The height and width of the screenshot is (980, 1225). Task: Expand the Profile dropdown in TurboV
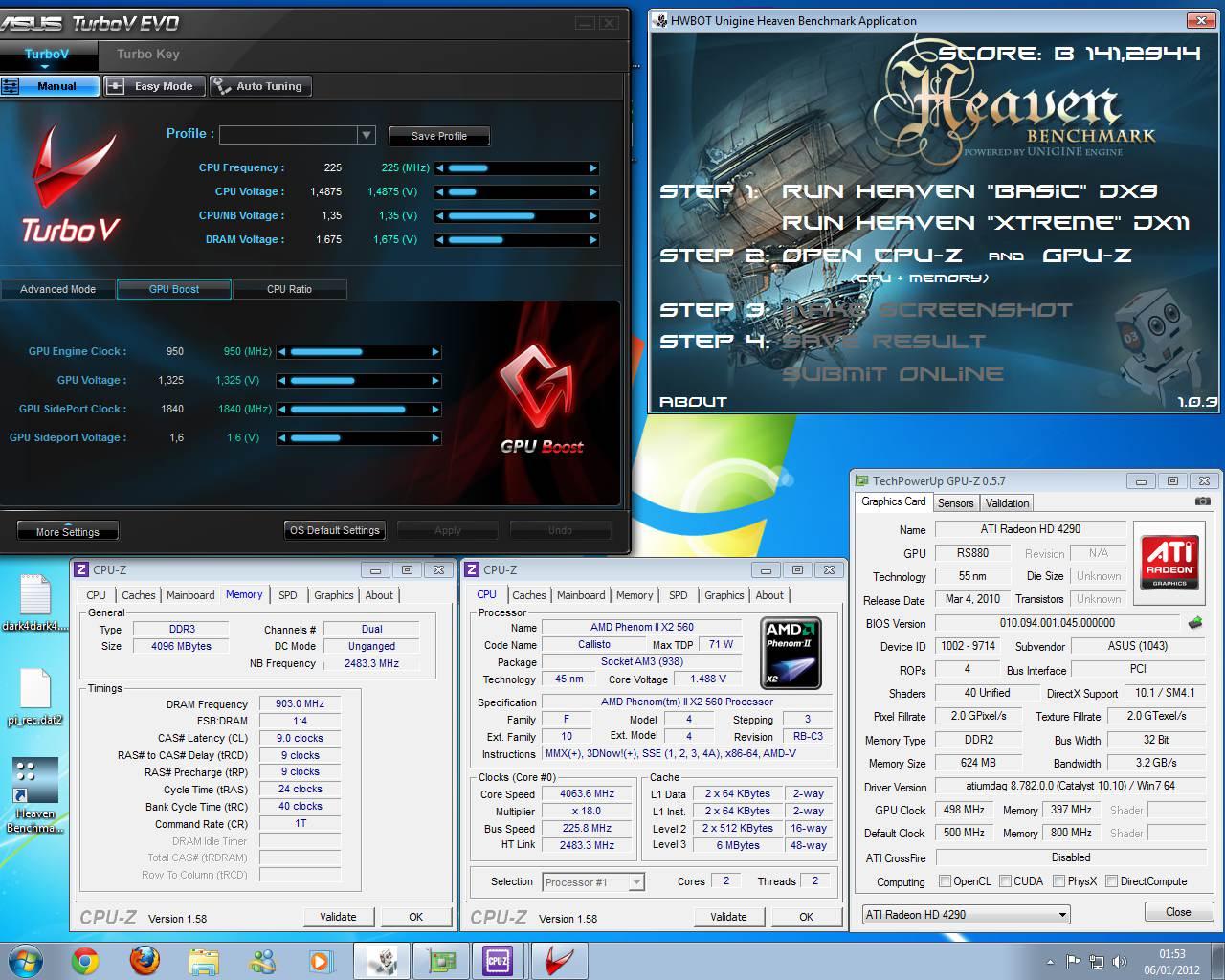pyautogui.click(x=366, y=136)
